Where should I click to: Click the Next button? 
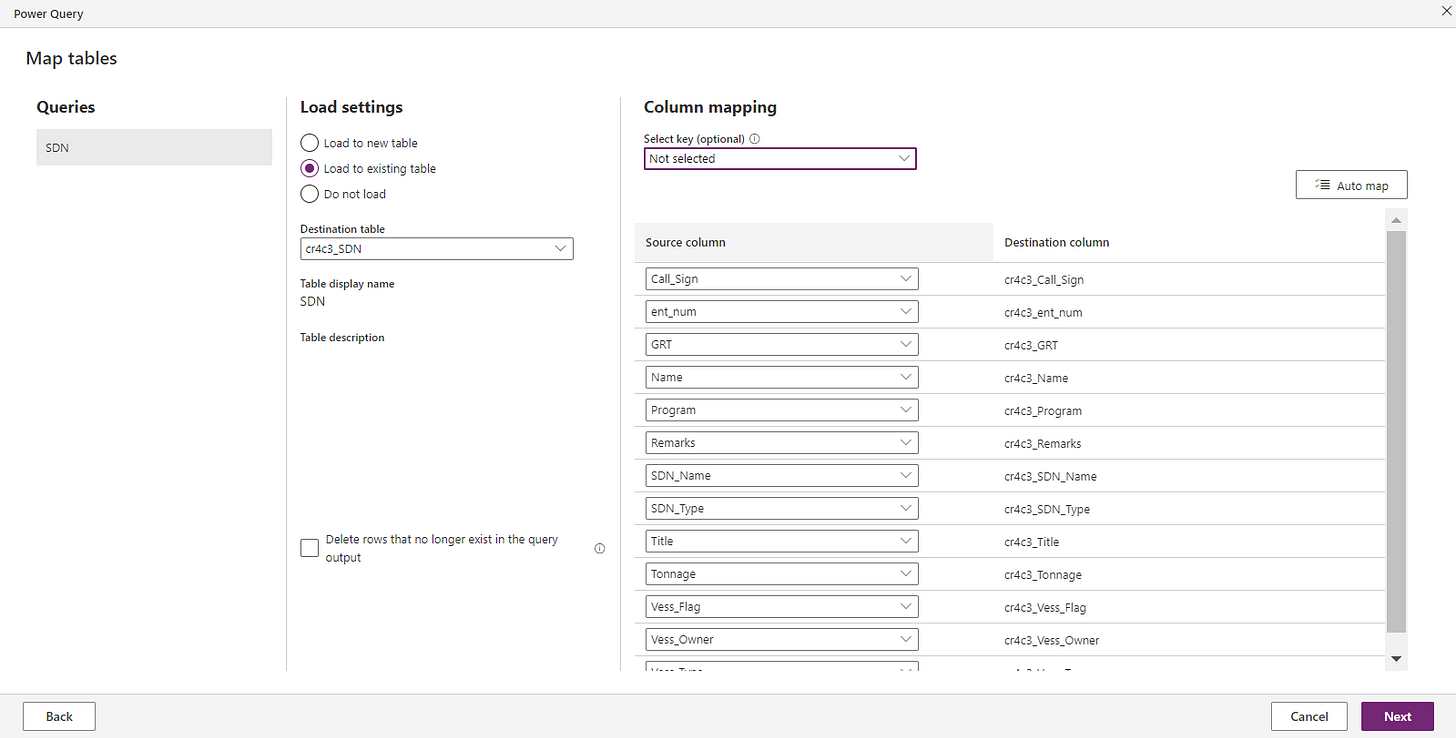pos(1397,716)
